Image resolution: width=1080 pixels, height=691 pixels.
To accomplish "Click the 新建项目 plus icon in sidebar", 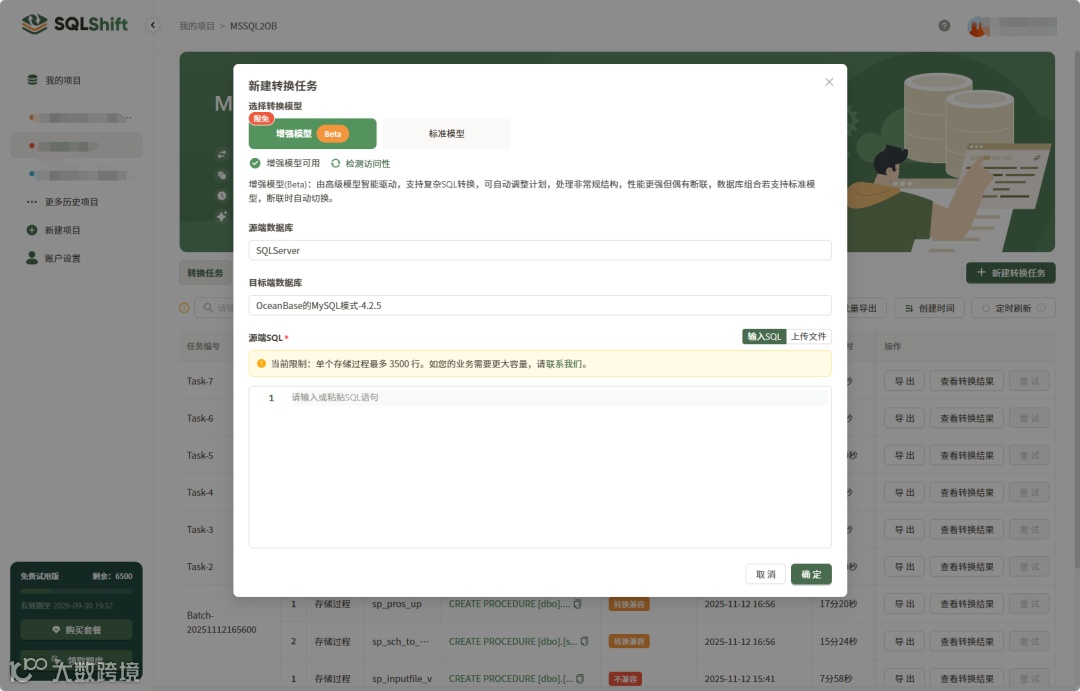I will click(x=32, y=230).
